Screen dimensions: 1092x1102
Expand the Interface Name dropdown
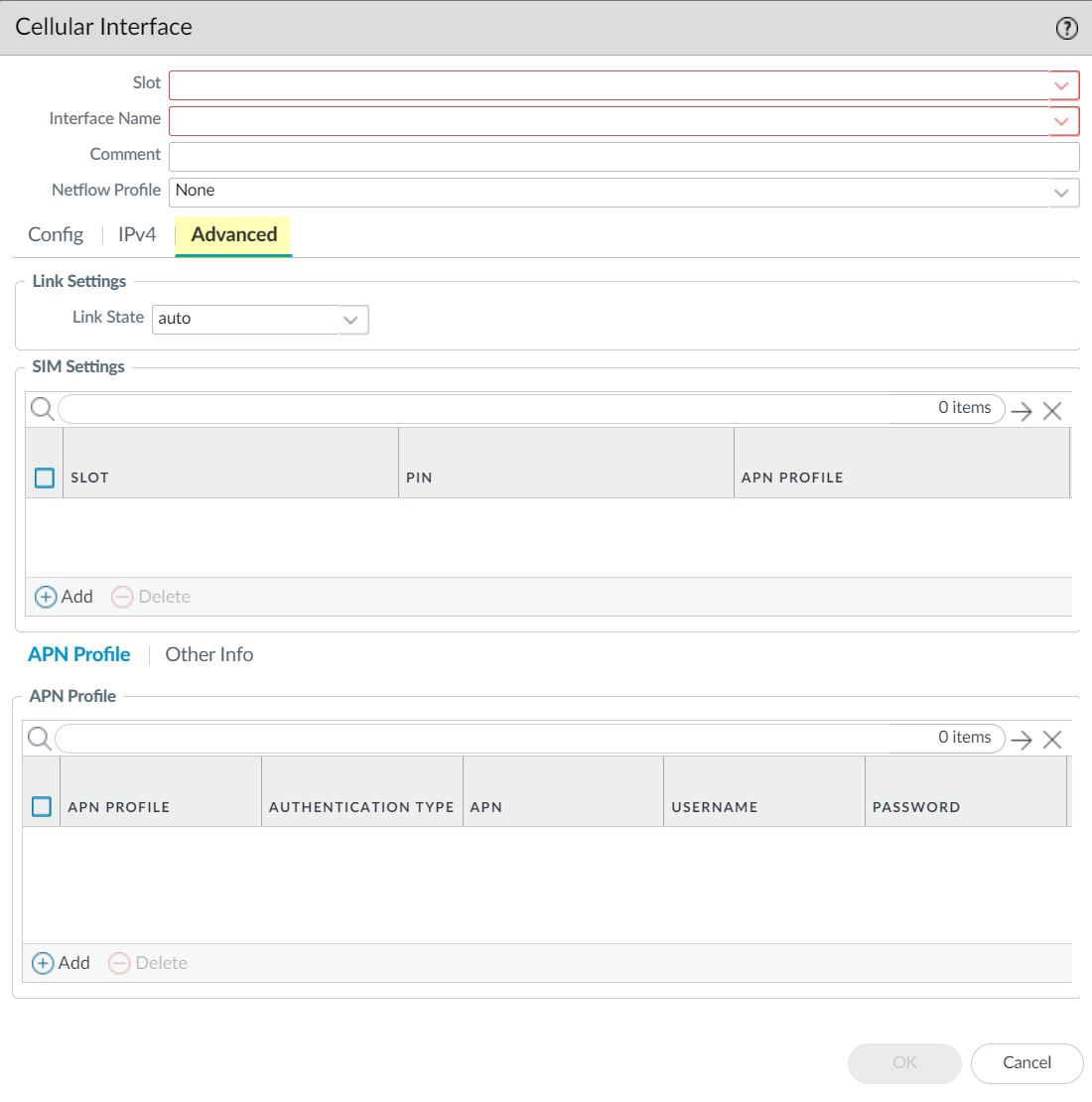(x=1062, y=121)
